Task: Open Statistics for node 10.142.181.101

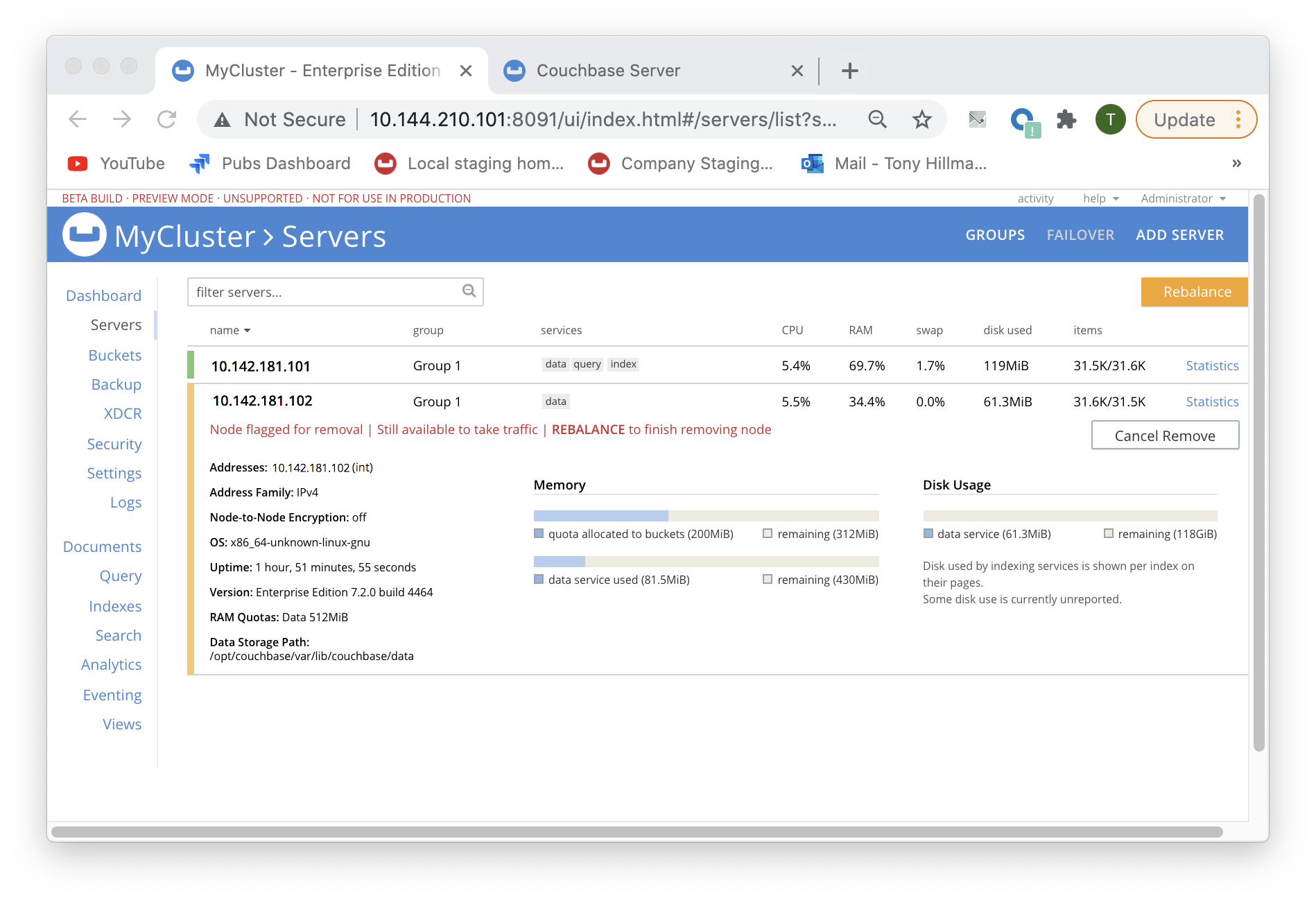Action: point(1211,365)
